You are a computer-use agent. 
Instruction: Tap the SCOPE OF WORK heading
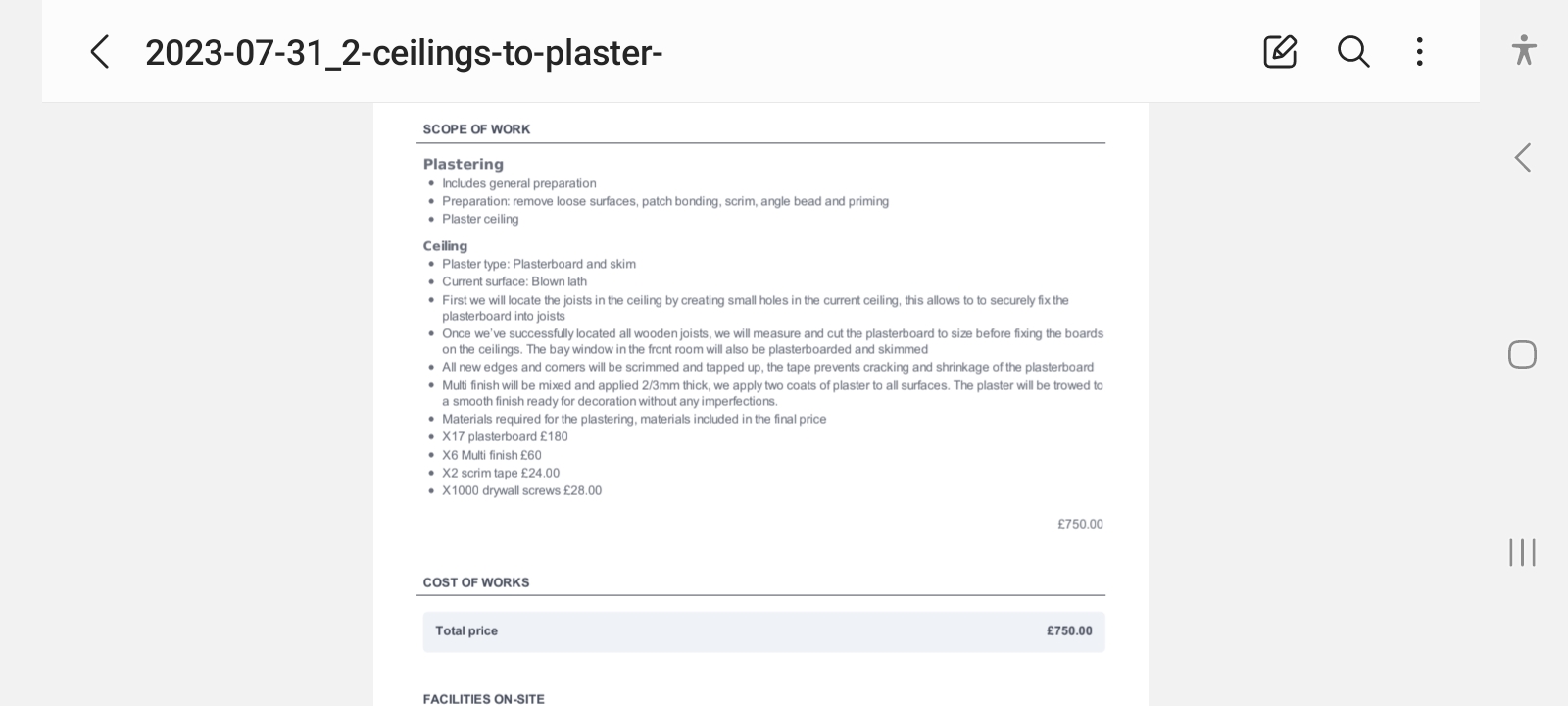[x=476, y=129]
